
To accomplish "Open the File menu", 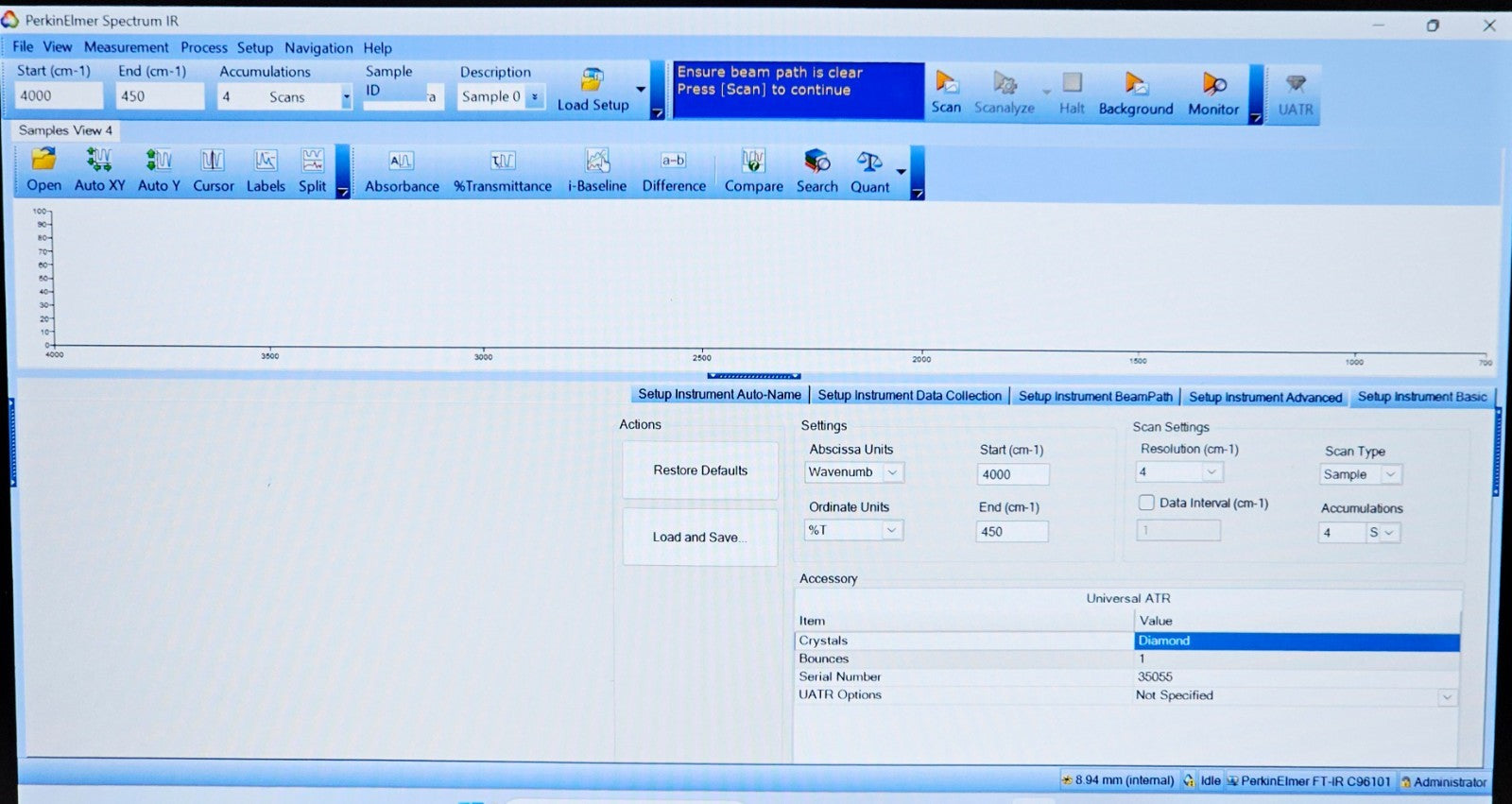I will point(23,46).
